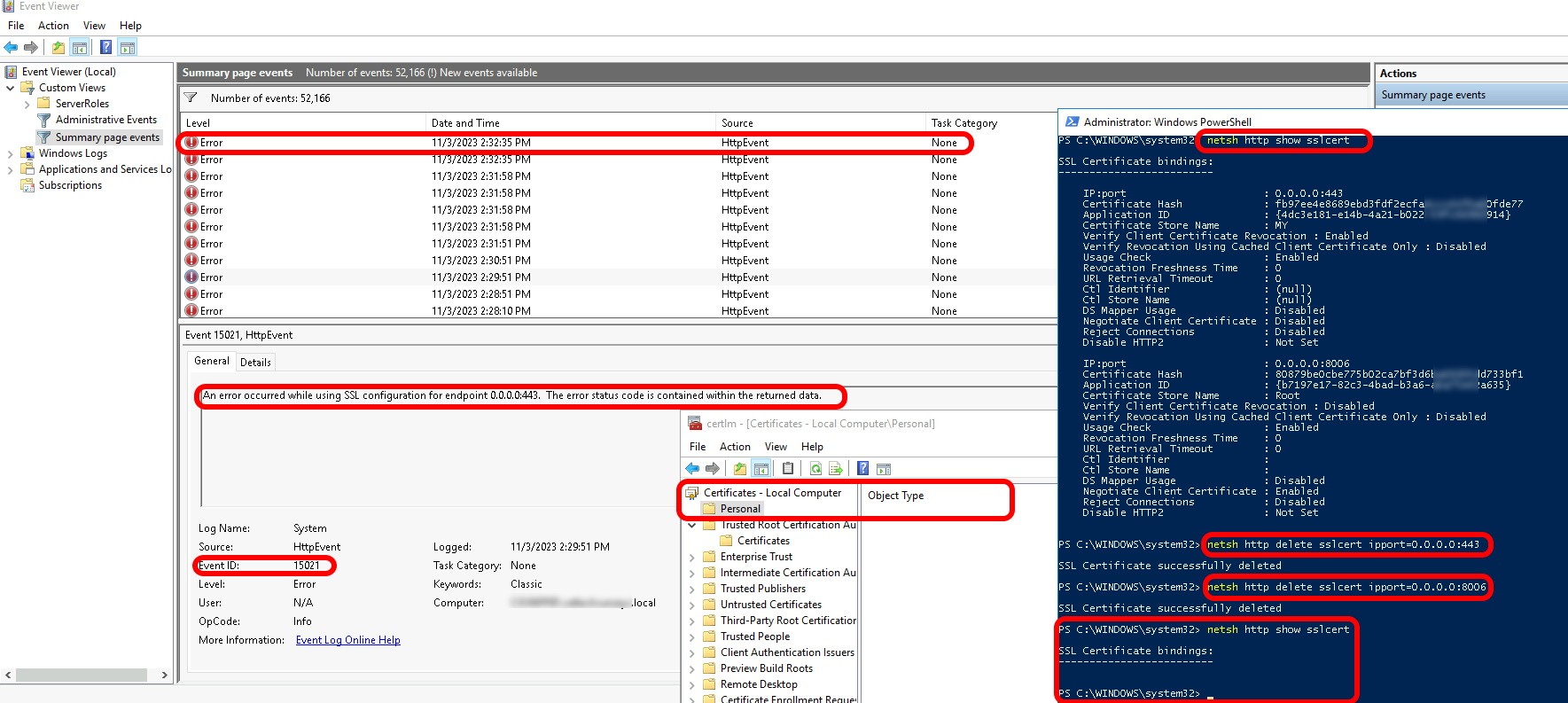Click the right arrow of left pane scrollbar

point(164,676)
